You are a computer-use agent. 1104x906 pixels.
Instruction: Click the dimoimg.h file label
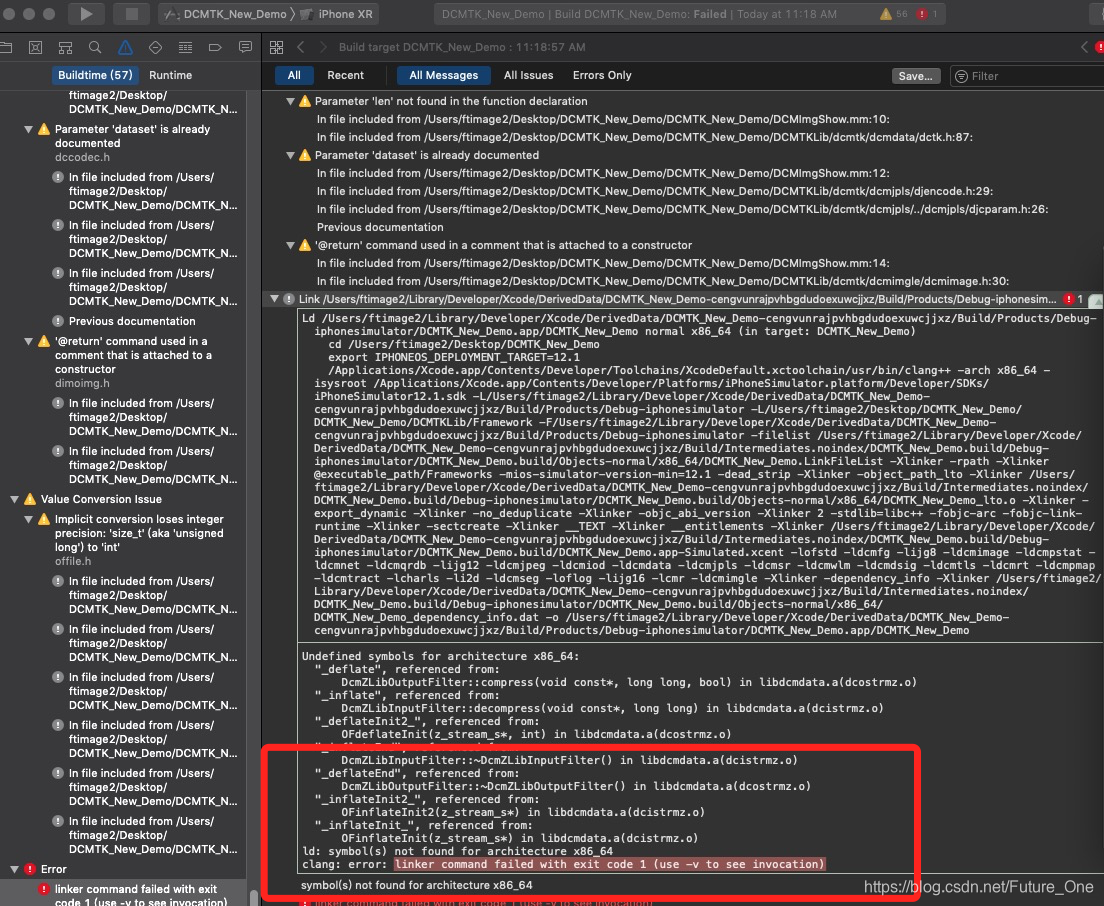pos(82,384)
